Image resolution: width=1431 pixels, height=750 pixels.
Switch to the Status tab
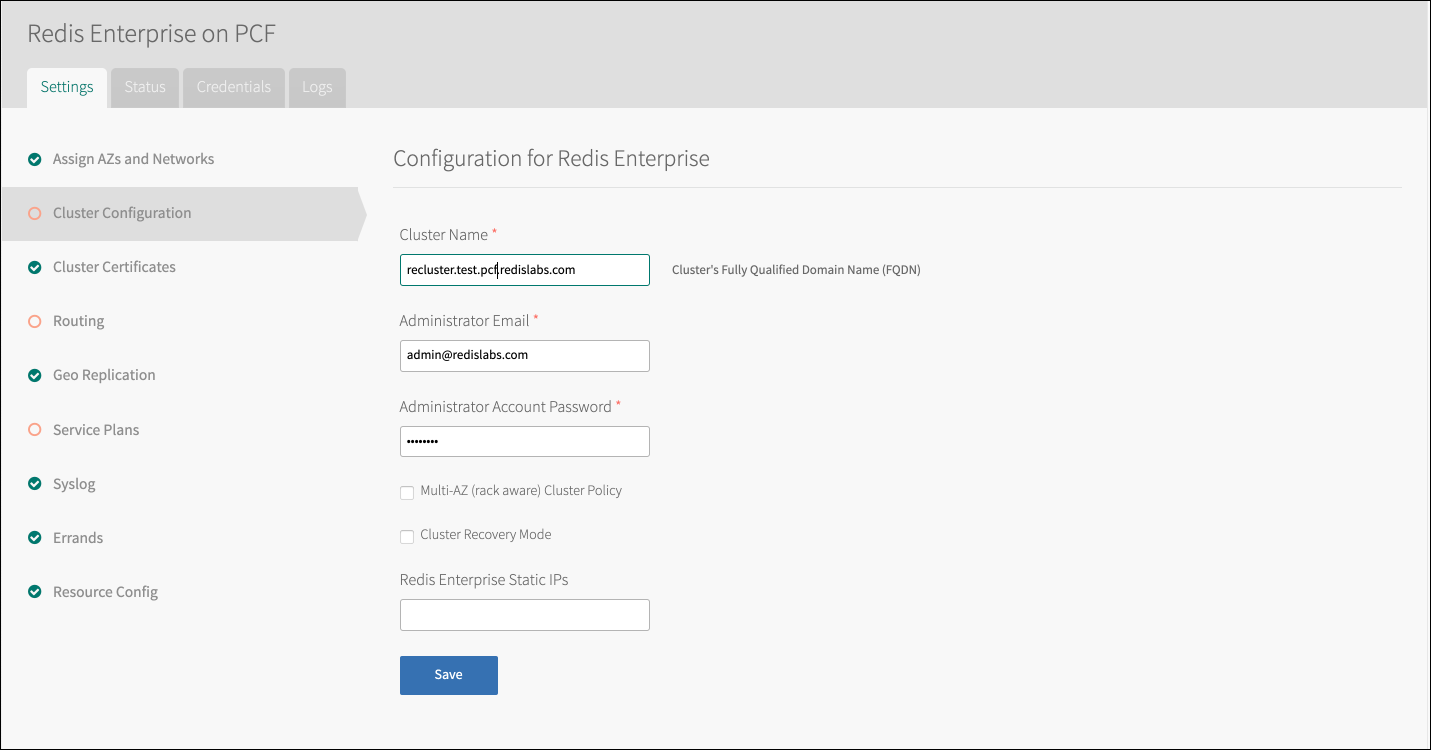click(x=145, y=87)
